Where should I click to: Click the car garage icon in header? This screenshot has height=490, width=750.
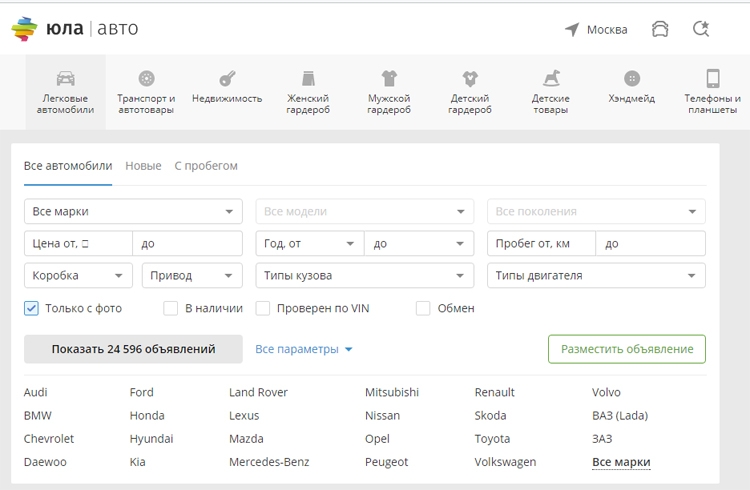pyautogui.click(x=660, y=29)
